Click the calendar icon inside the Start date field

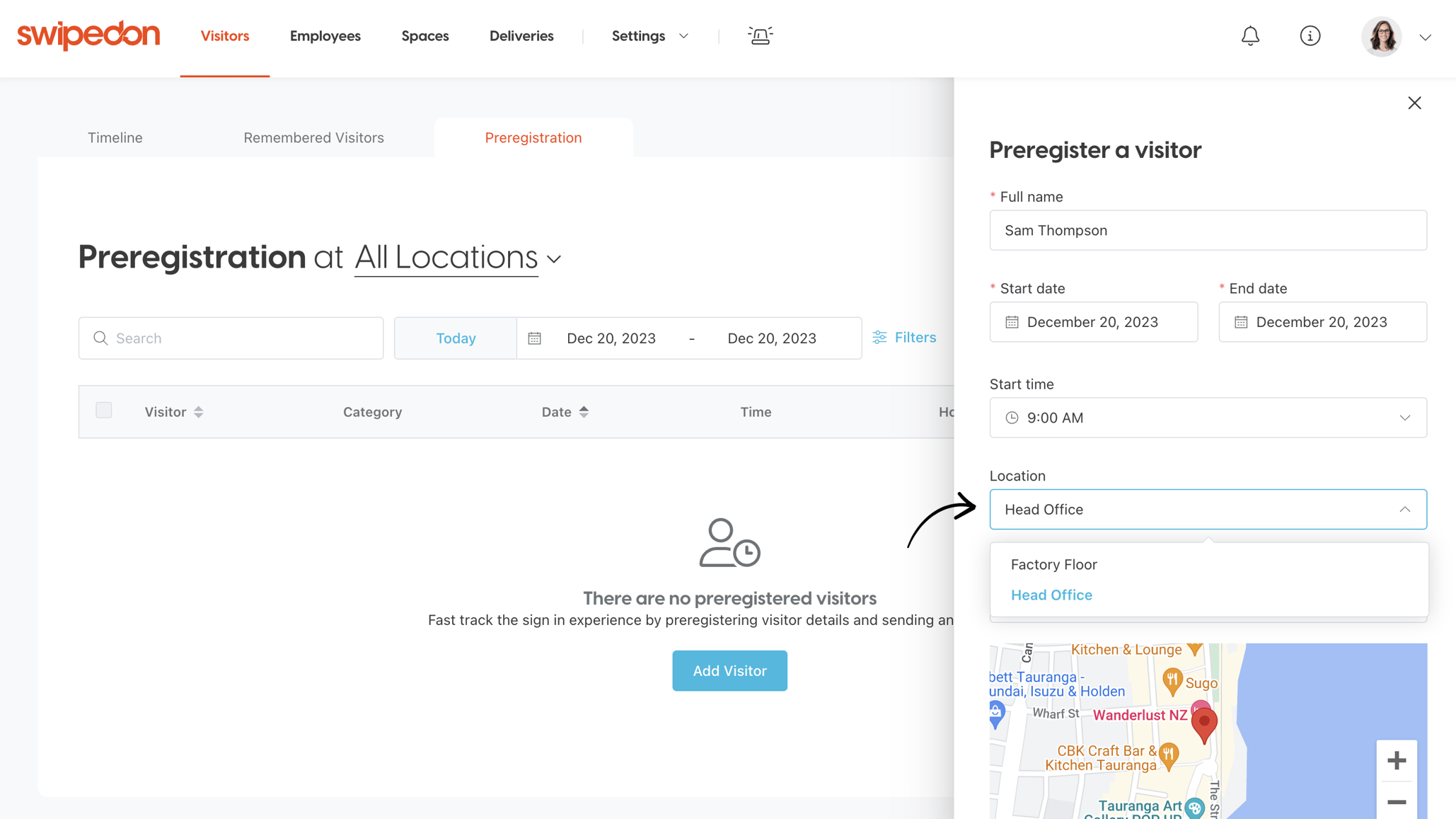pyautogui.click(x=1012, y=321)
